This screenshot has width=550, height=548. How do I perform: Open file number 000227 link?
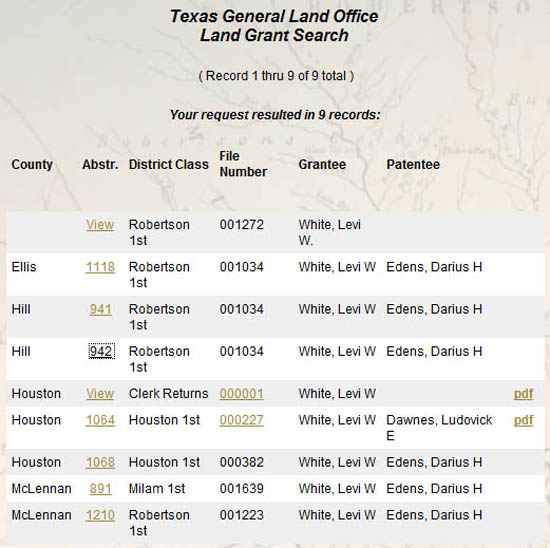[x=241, y=420]
